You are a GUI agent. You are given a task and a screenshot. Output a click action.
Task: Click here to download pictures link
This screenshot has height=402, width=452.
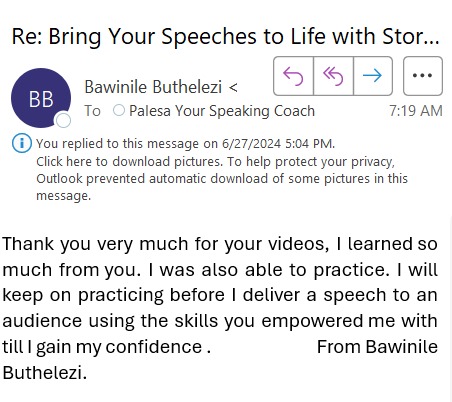point(129,162)
